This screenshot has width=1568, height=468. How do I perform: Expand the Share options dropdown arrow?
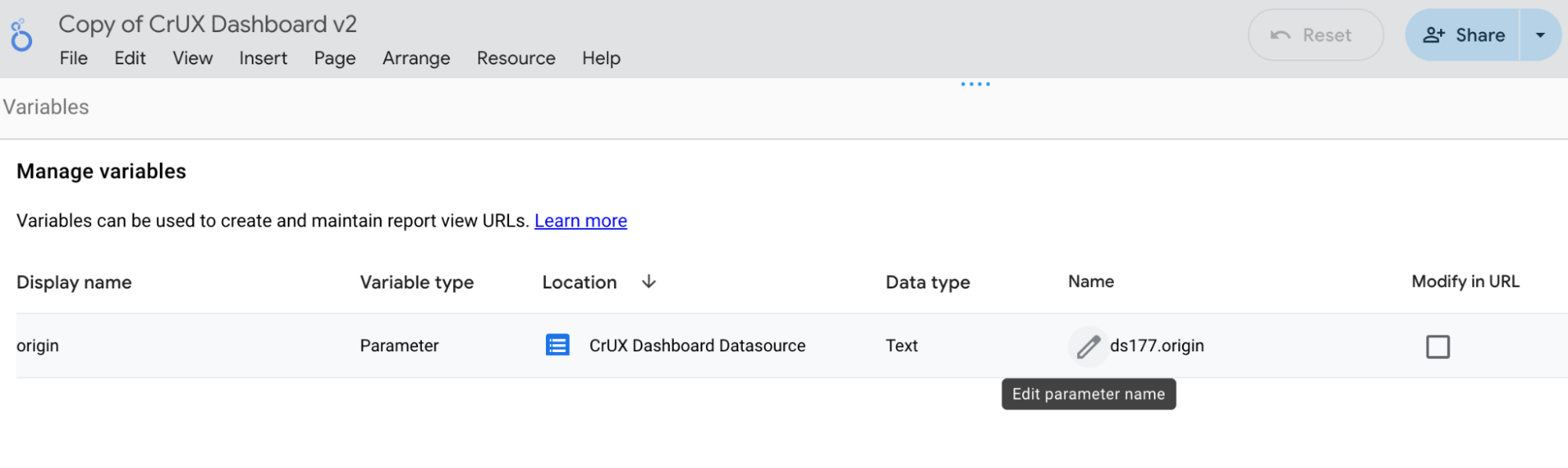pos(1540,35)
